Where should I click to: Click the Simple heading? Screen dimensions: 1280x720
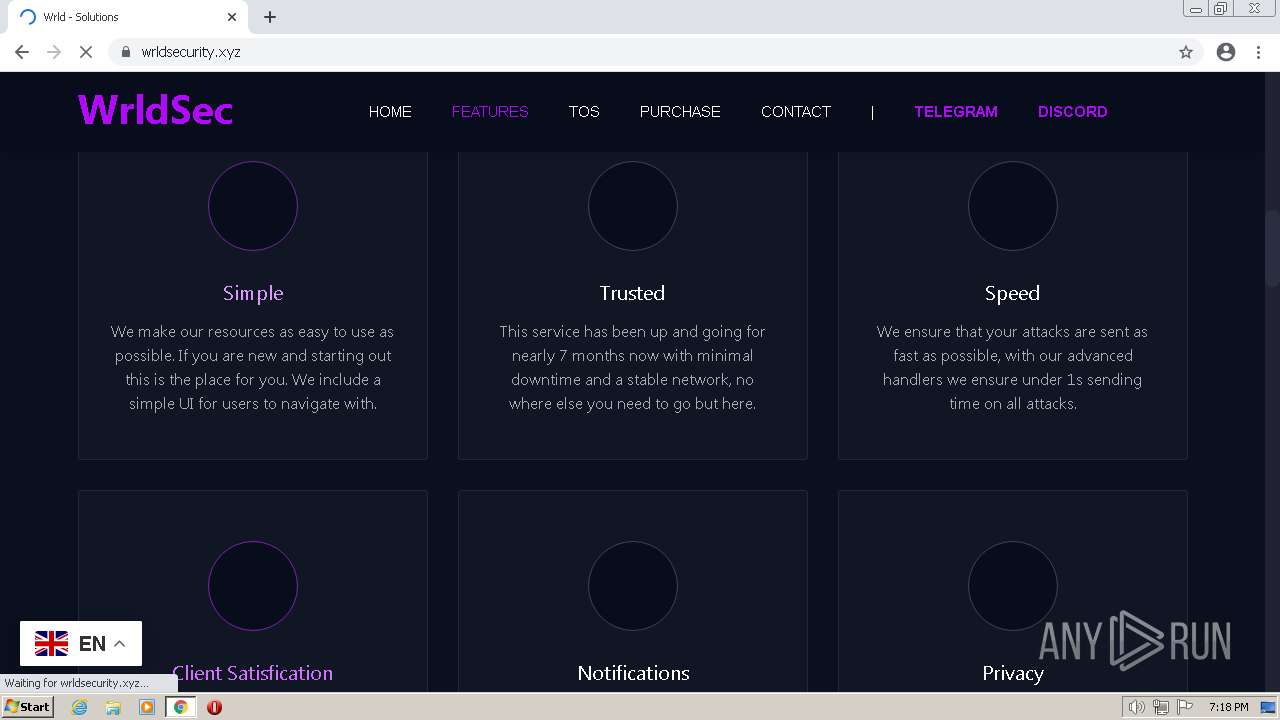click(253, 293)
